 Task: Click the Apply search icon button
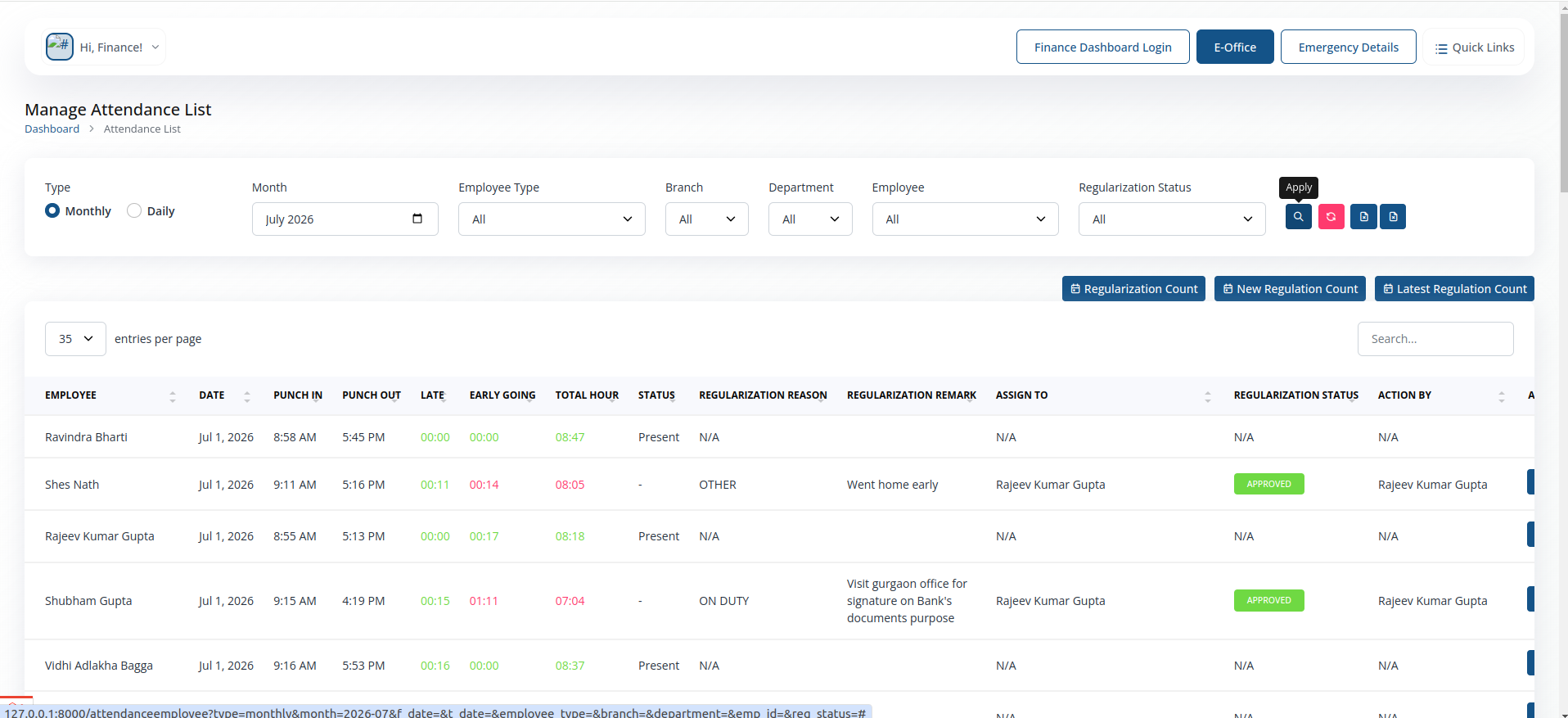1298,217
